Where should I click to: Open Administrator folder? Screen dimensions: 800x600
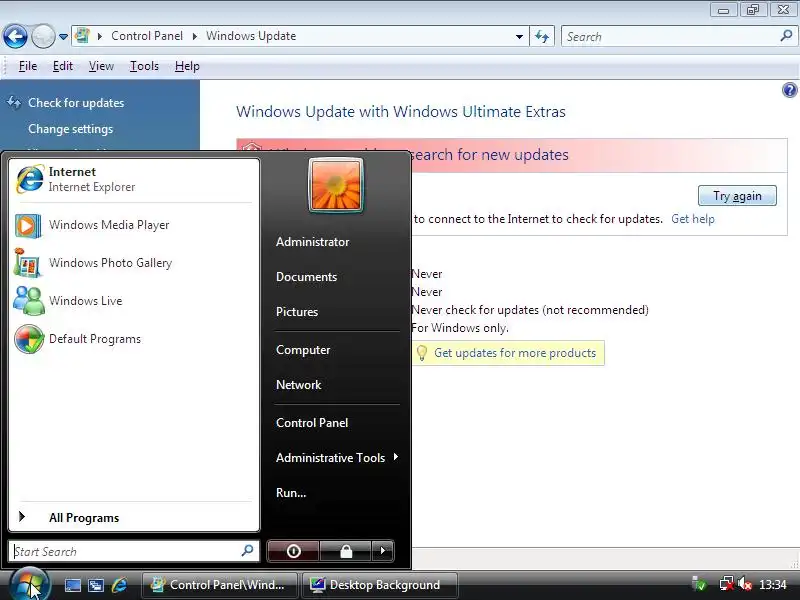[312, 242]
